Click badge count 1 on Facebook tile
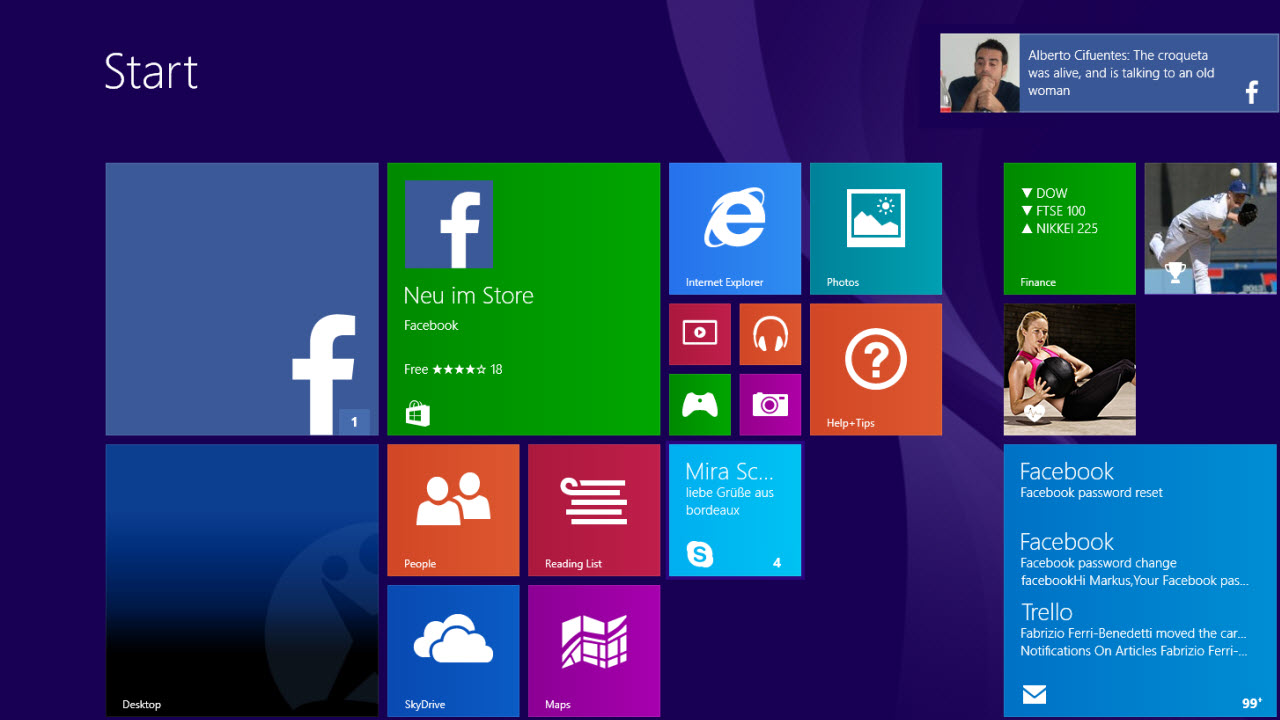Image resolution: width=1280 pixels, height=720 pixels. (354, 422)
